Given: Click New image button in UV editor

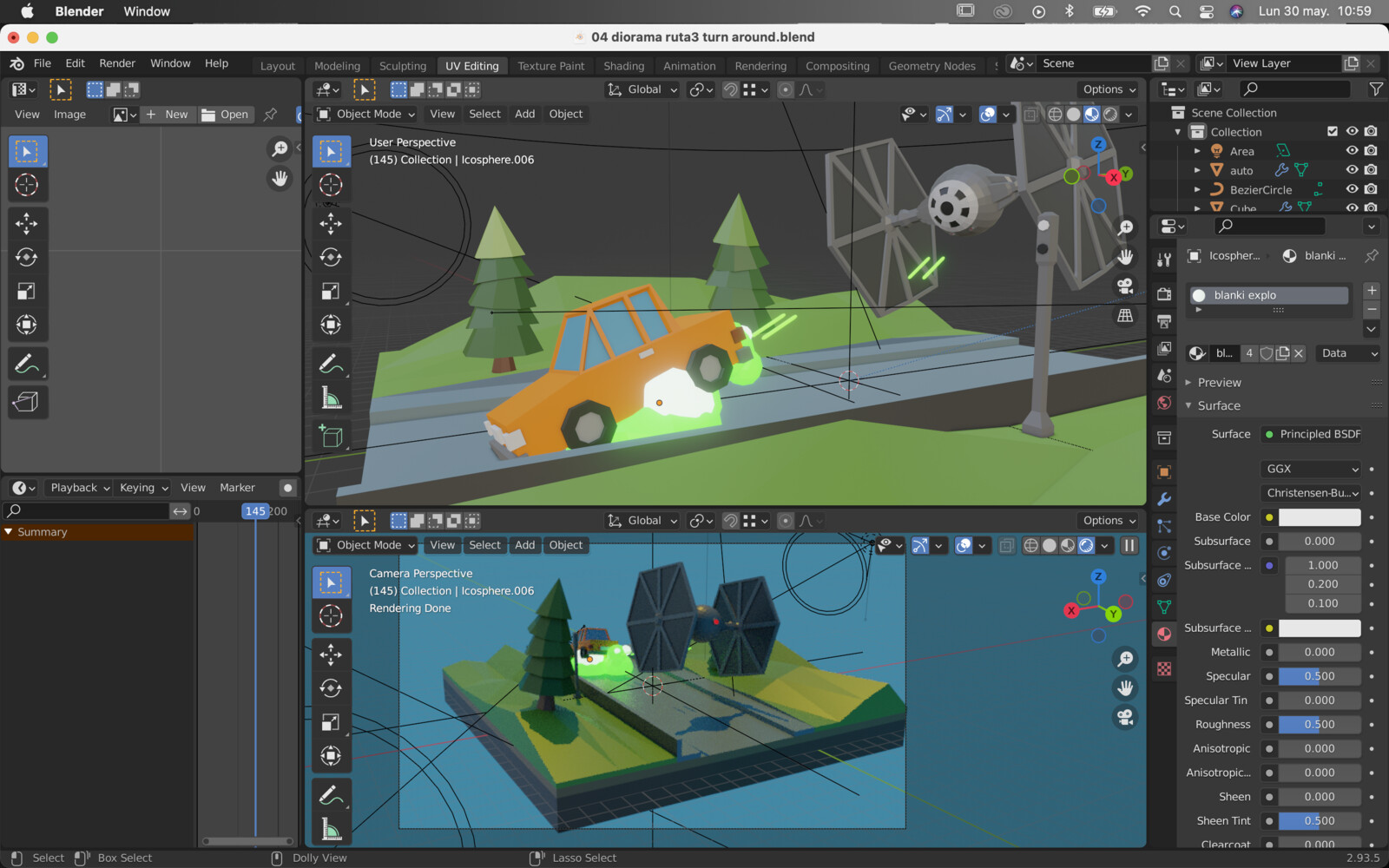Looking at the screenshot, I should (168, 115).
